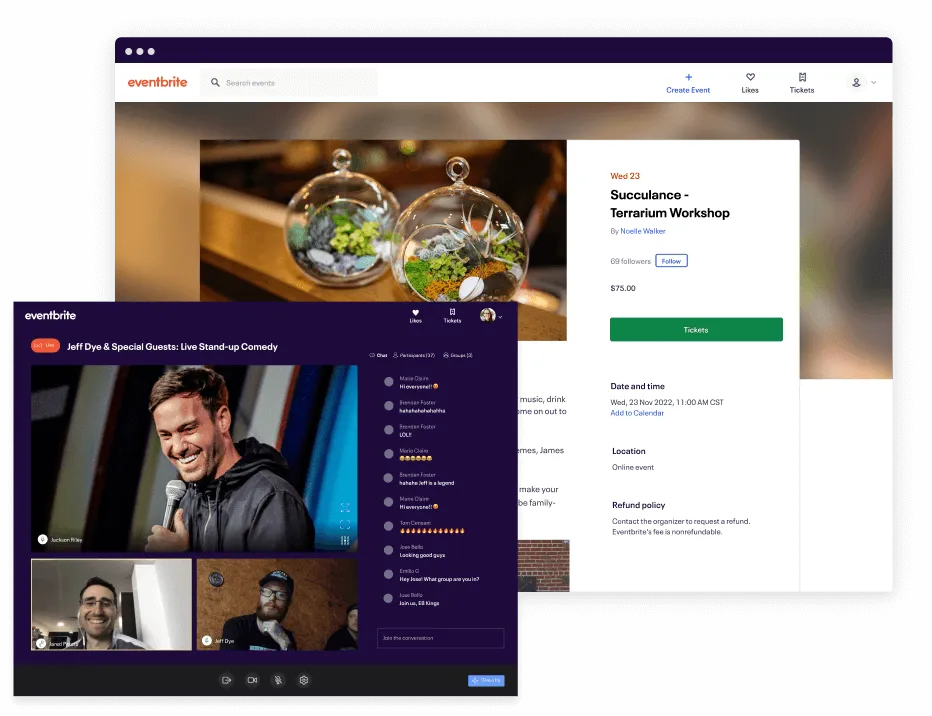This screenshot has width=932, height=716.
Task: Click the Search events field
Action: click(x=290, y=83)
